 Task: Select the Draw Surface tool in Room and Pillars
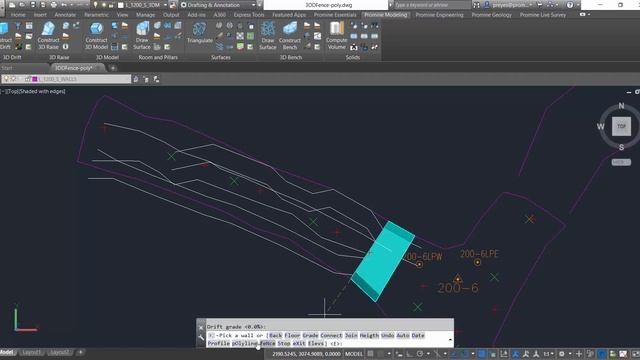coord(142,36)
